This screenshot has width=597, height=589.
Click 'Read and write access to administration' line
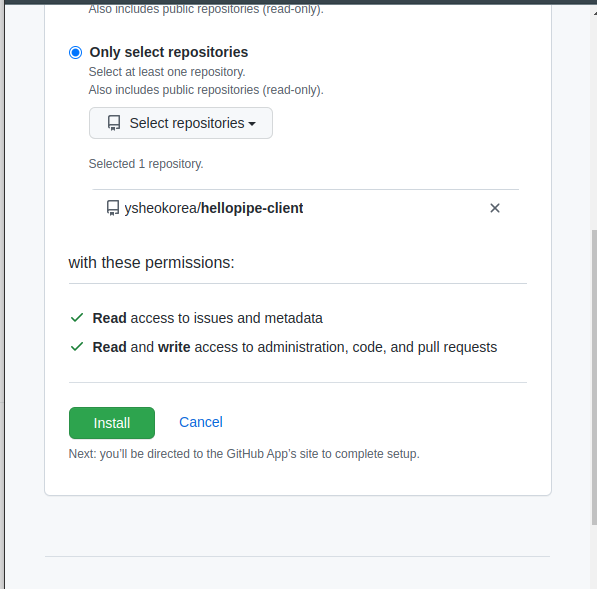click(295, 347)
